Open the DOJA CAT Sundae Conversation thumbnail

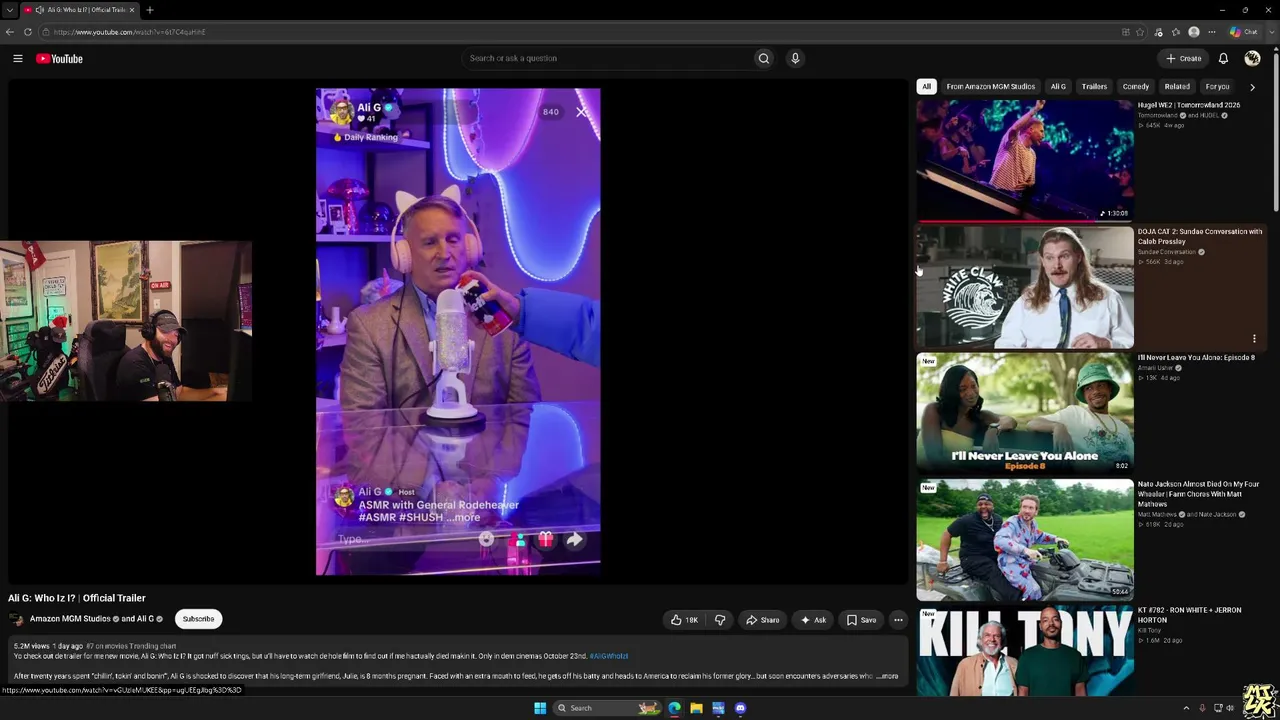tap(1025, 287)
